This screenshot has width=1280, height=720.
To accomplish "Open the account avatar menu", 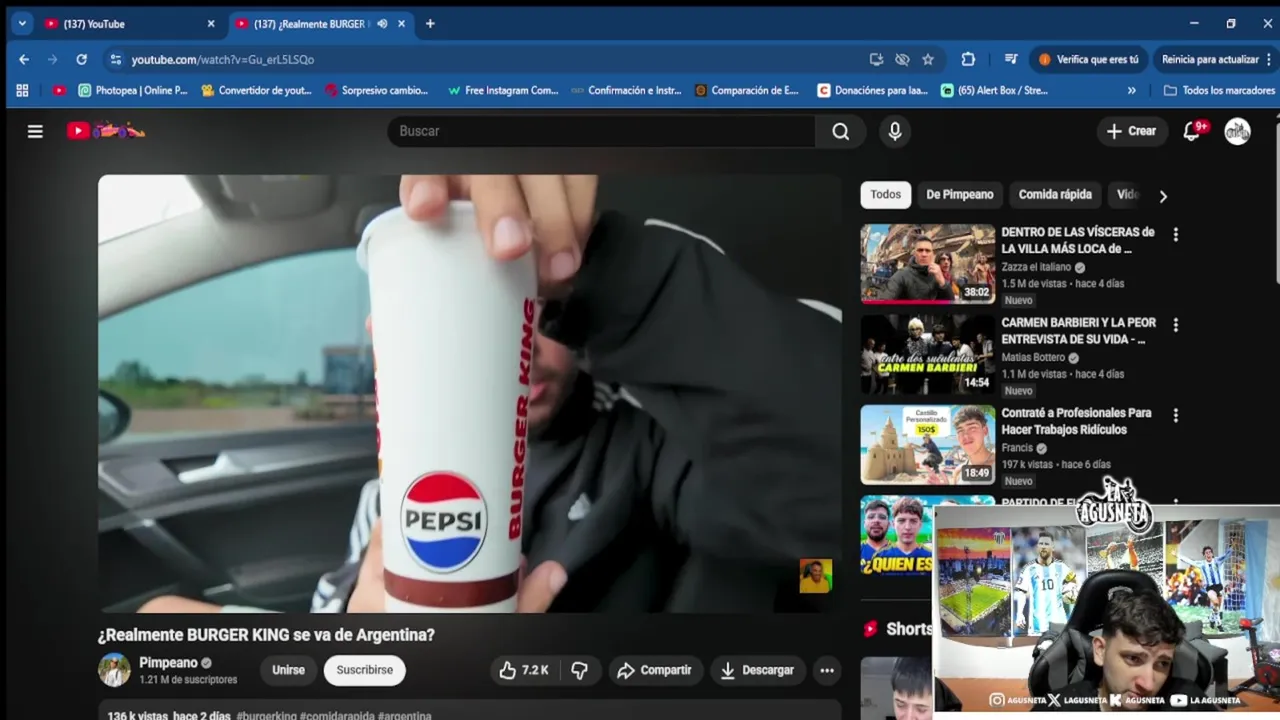I will coord(1238,131).
